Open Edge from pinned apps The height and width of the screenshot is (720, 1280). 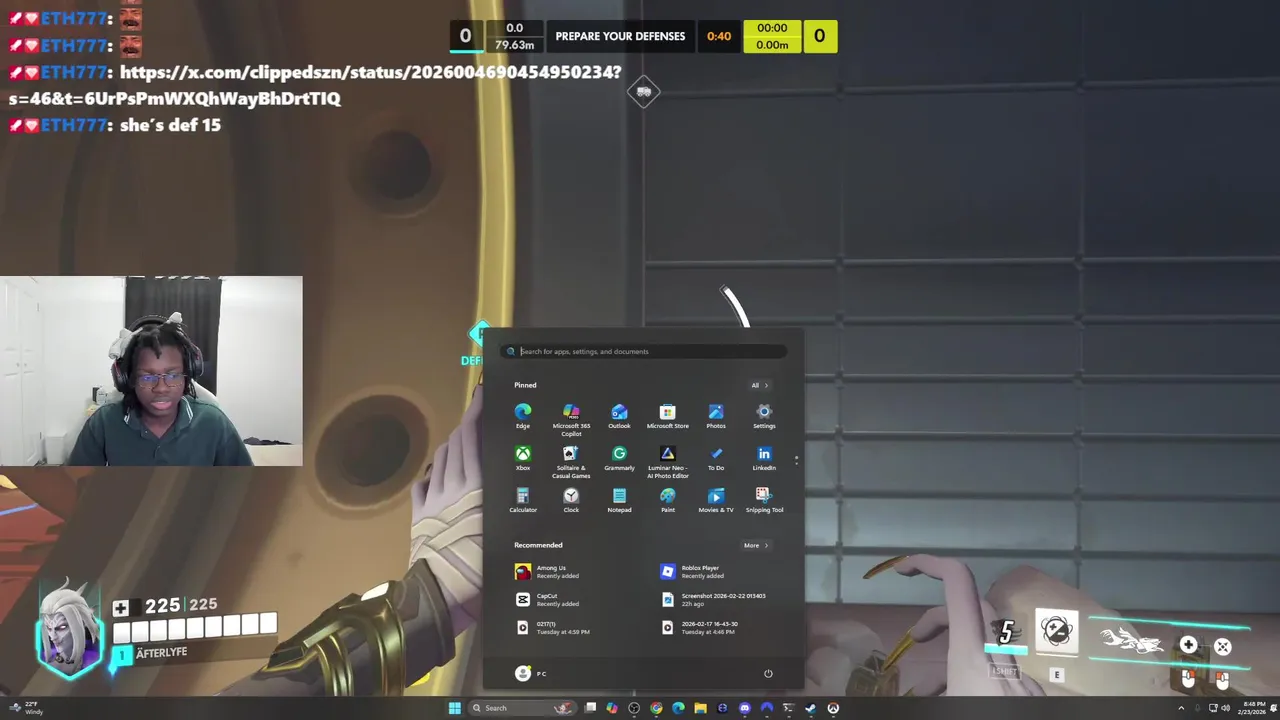tap(523, 416)
